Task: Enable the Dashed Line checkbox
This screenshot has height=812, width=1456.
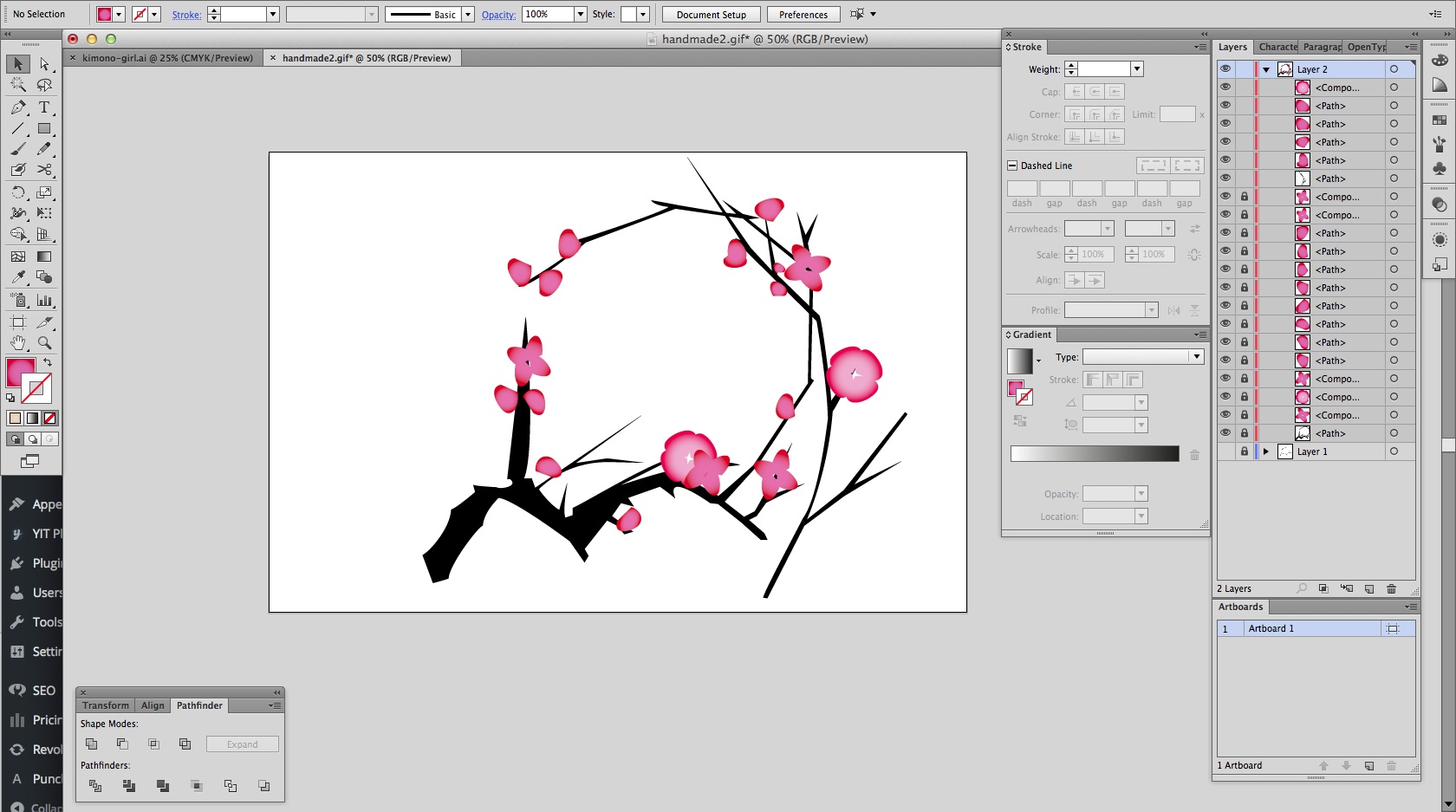Action: [x=1011, y=166]
